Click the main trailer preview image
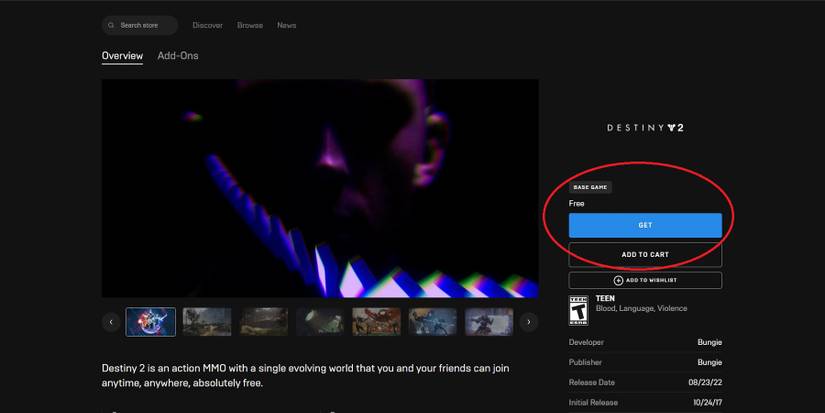This screenshot has height=413, width=825. 320,188
